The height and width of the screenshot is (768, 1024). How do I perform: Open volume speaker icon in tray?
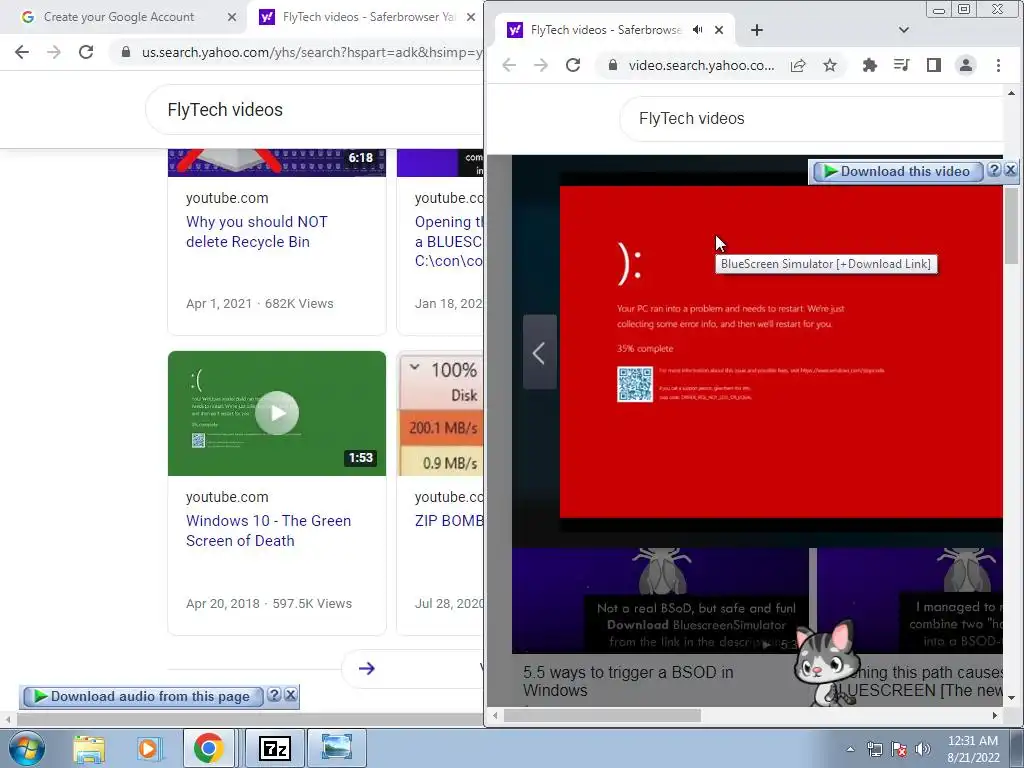[x=923, y=749]
